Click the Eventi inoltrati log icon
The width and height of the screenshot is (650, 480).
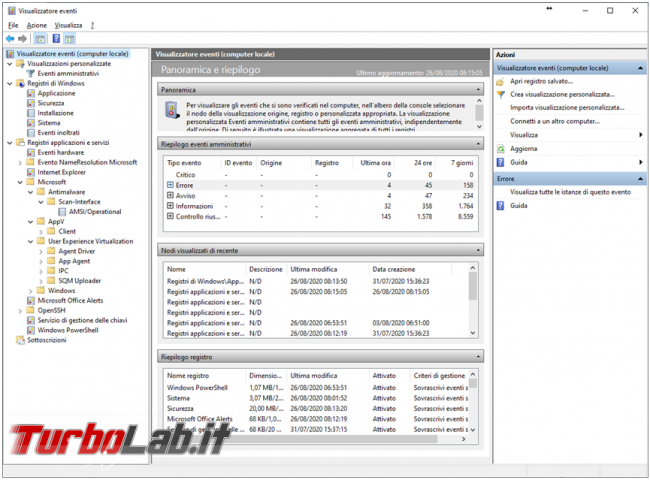click(31, 133)
